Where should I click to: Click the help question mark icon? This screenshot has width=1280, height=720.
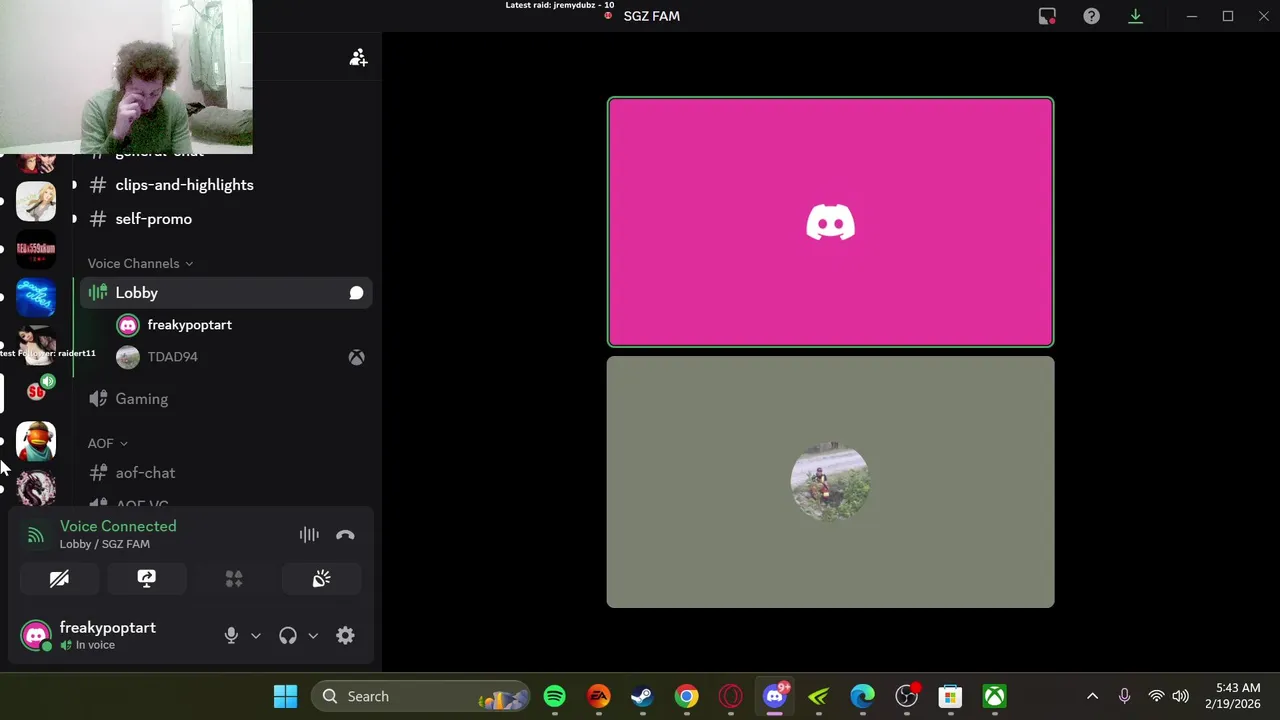1091,16
